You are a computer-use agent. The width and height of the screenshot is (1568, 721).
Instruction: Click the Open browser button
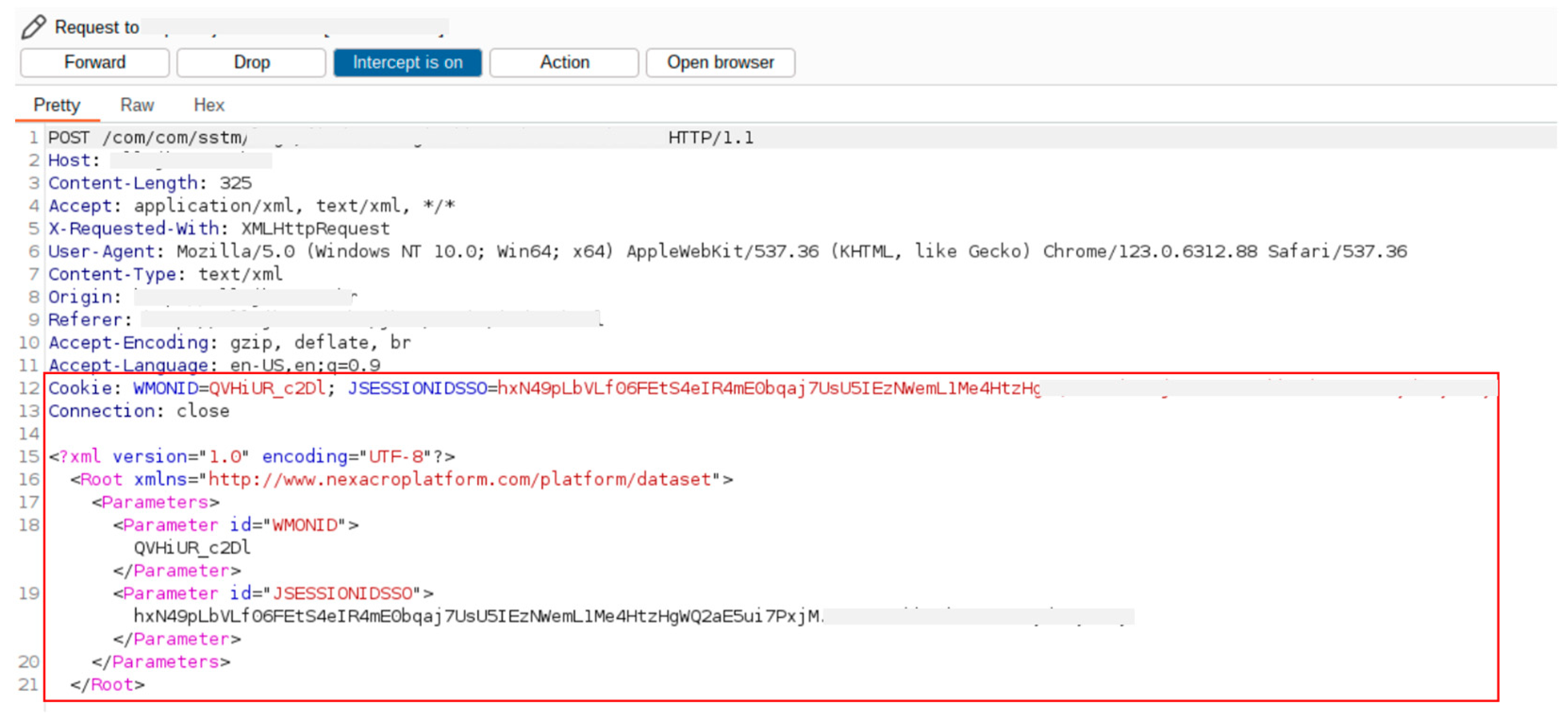pyautogui.click(x=720, y=63)
